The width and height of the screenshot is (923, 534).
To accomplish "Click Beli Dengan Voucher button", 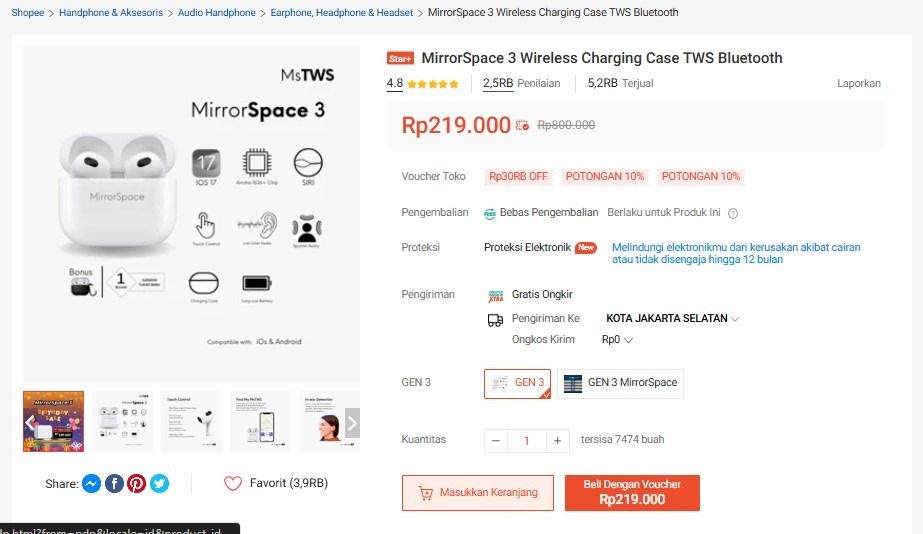I will (x=632, y=493).
